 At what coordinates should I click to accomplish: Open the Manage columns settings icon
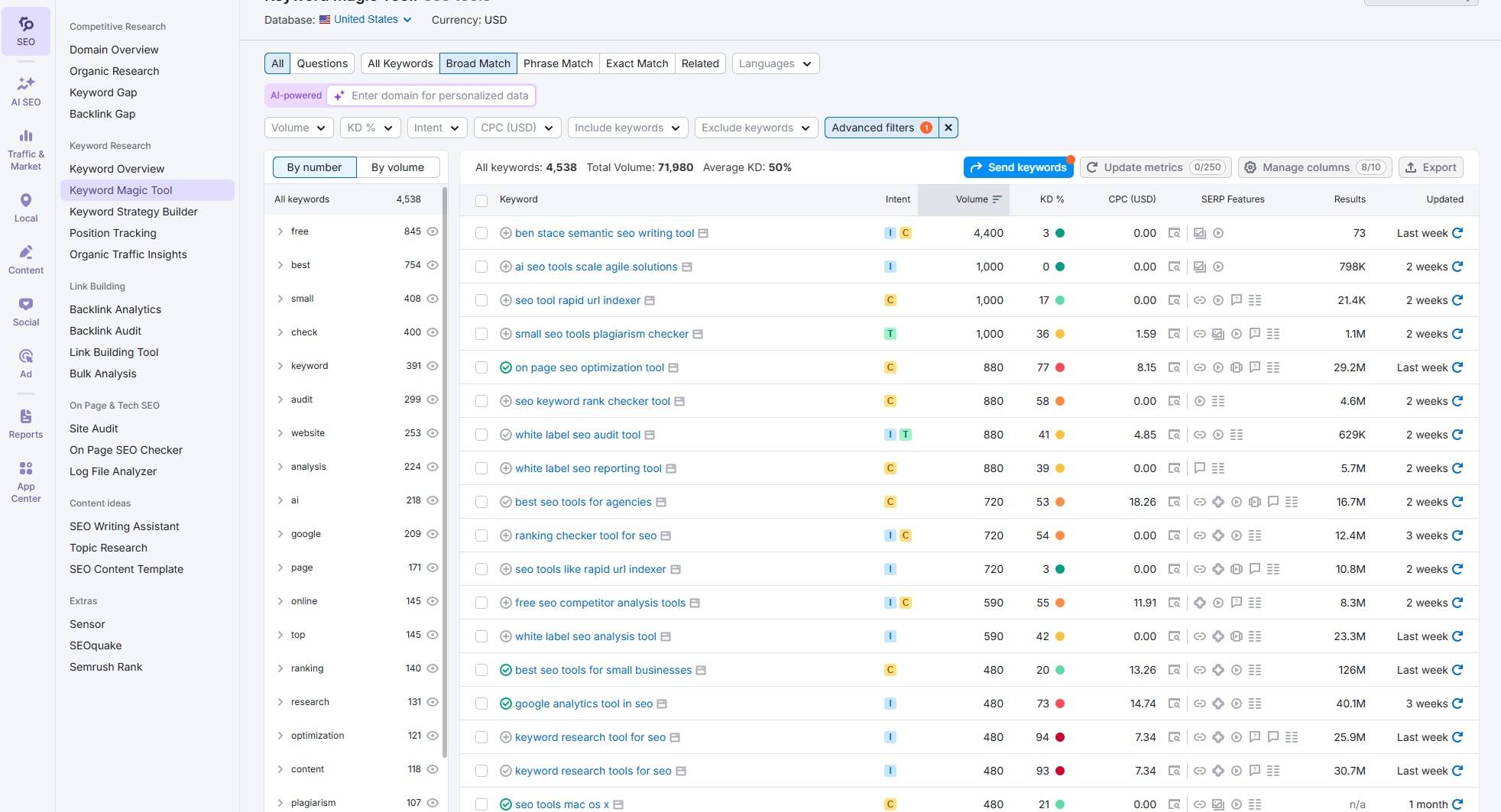click(1250, 167)
